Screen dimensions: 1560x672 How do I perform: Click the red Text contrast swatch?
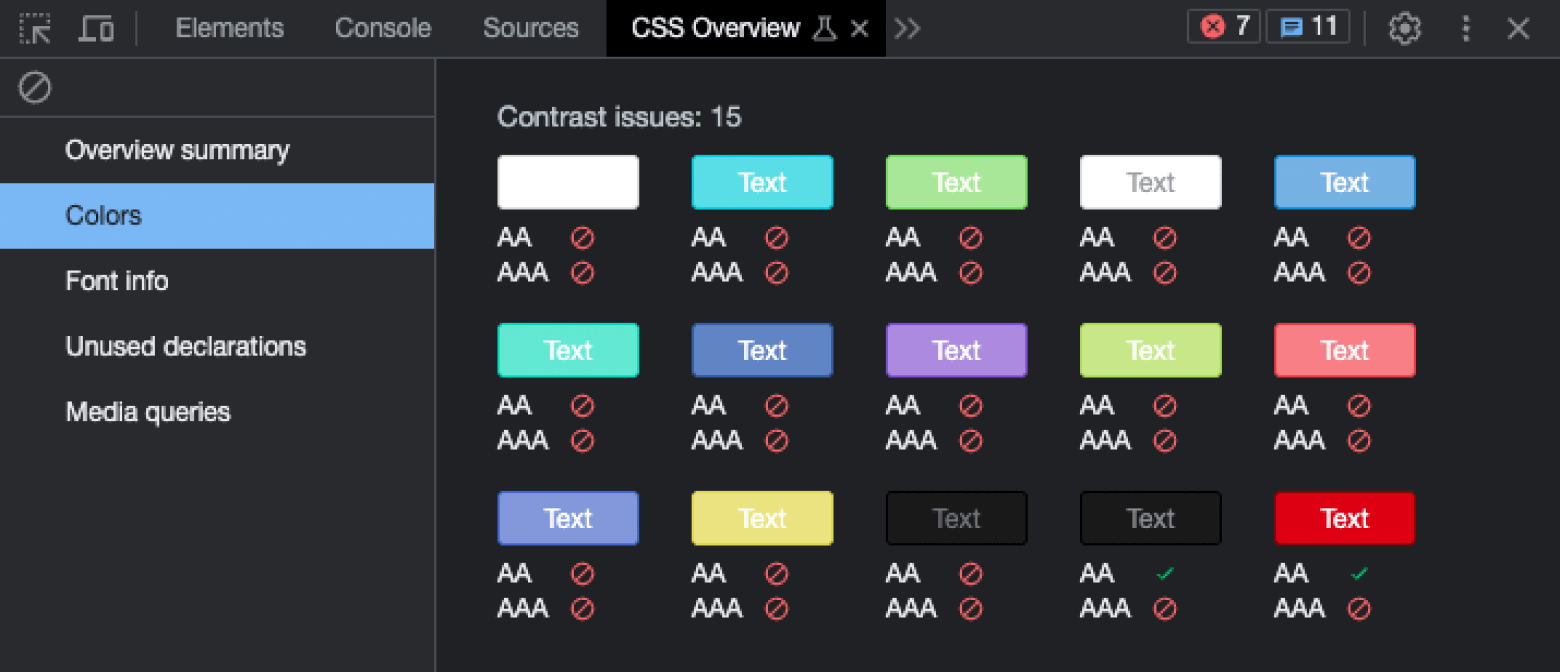1344,518
